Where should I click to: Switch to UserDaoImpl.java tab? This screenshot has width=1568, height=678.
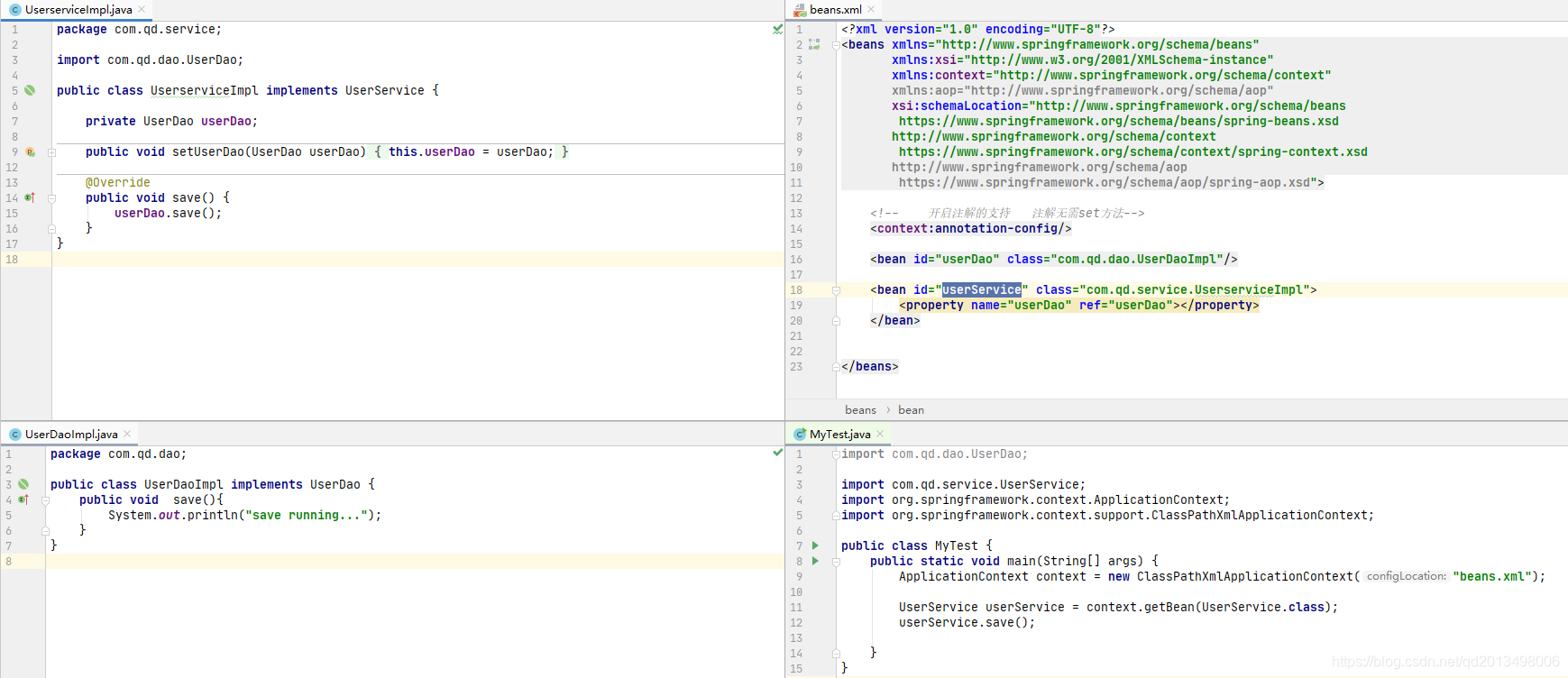click(71, 435)
